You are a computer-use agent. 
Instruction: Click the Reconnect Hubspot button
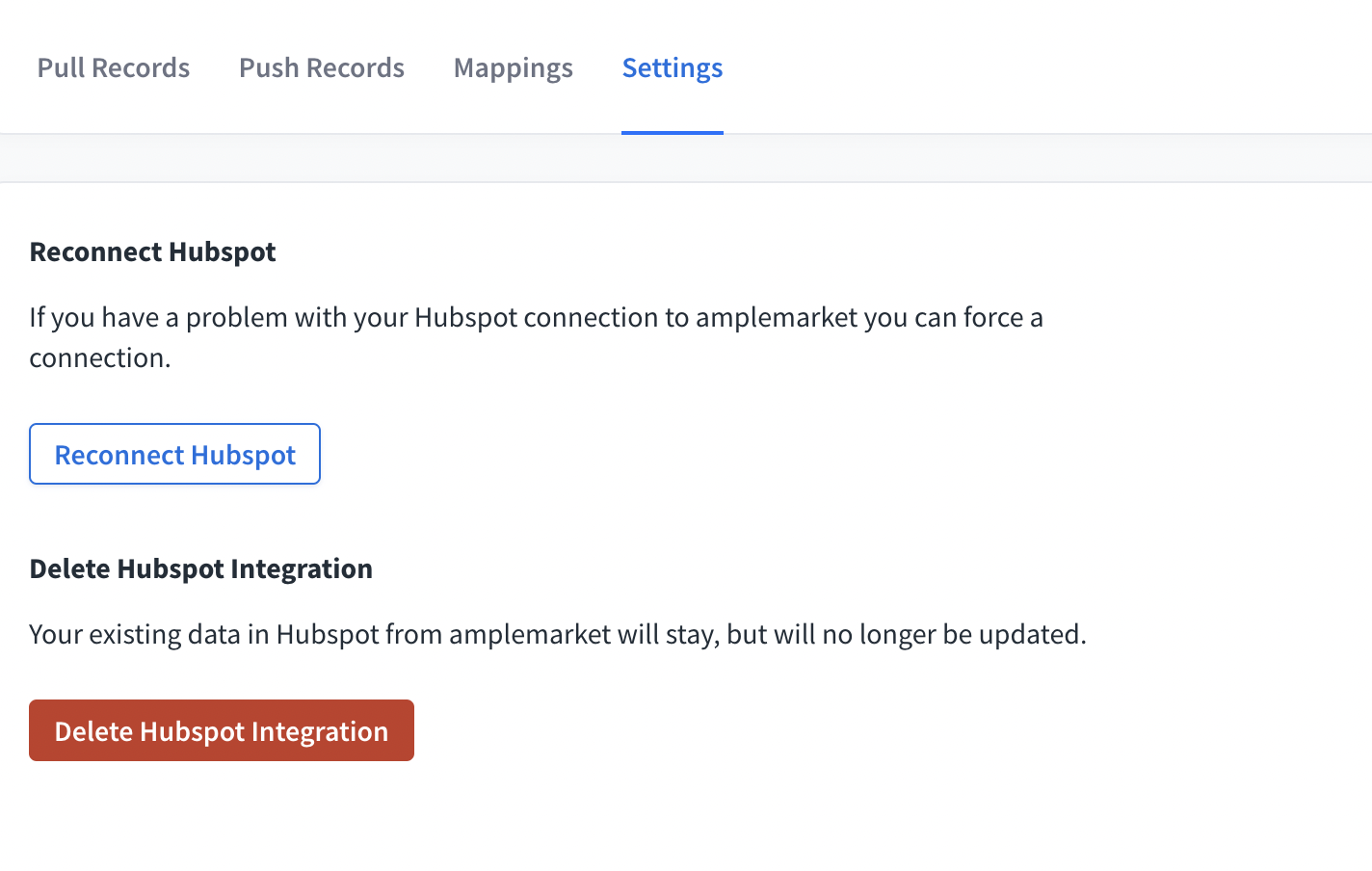[174, 454]
